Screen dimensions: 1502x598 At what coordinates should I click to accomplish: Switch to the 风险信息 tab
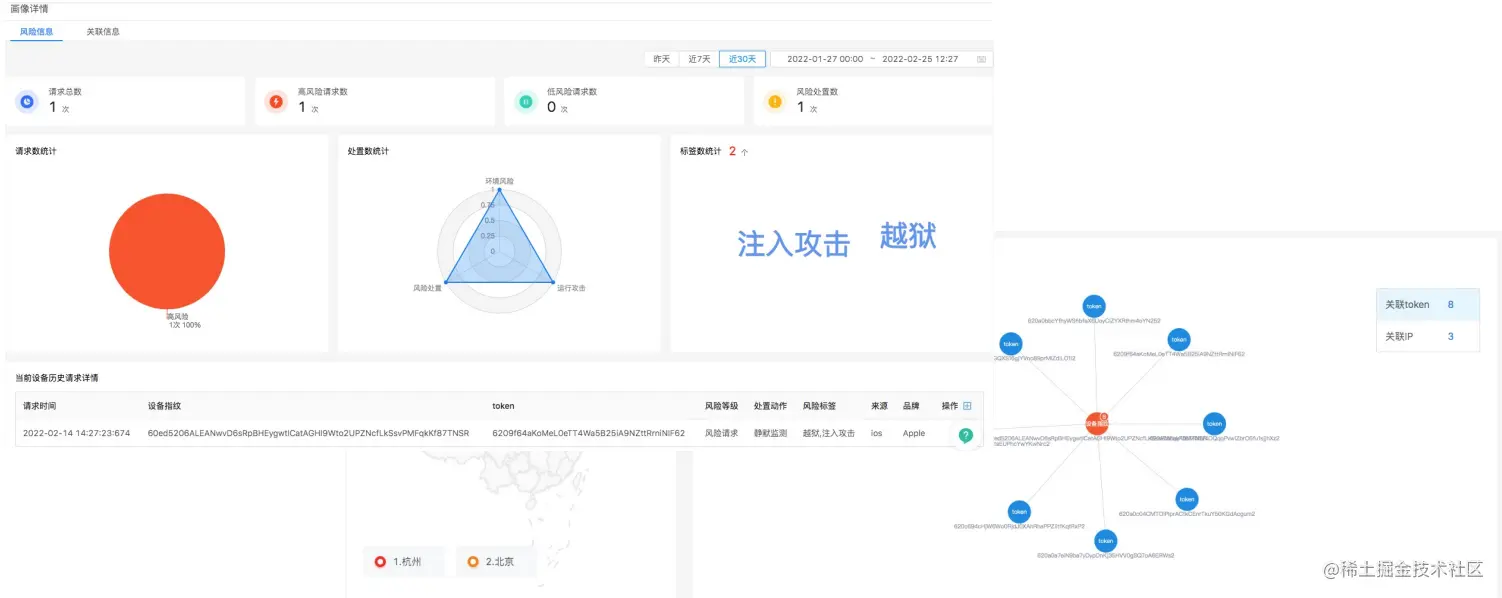[x=37, y=32]
